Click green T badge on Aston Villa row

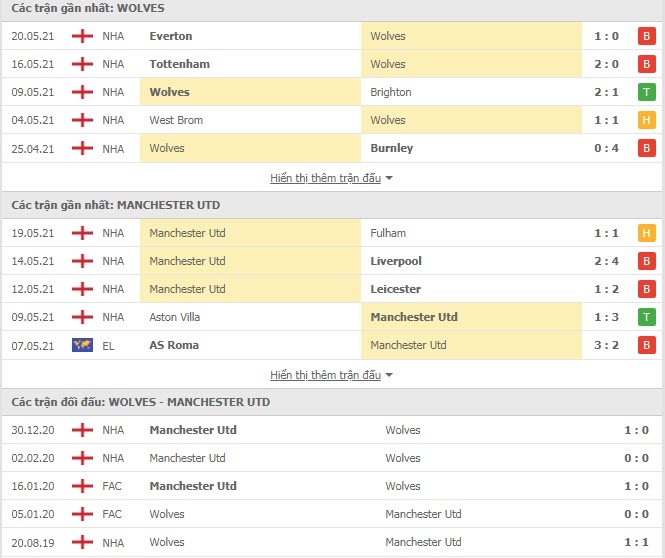pyautogui.click(x=646, y=317)
